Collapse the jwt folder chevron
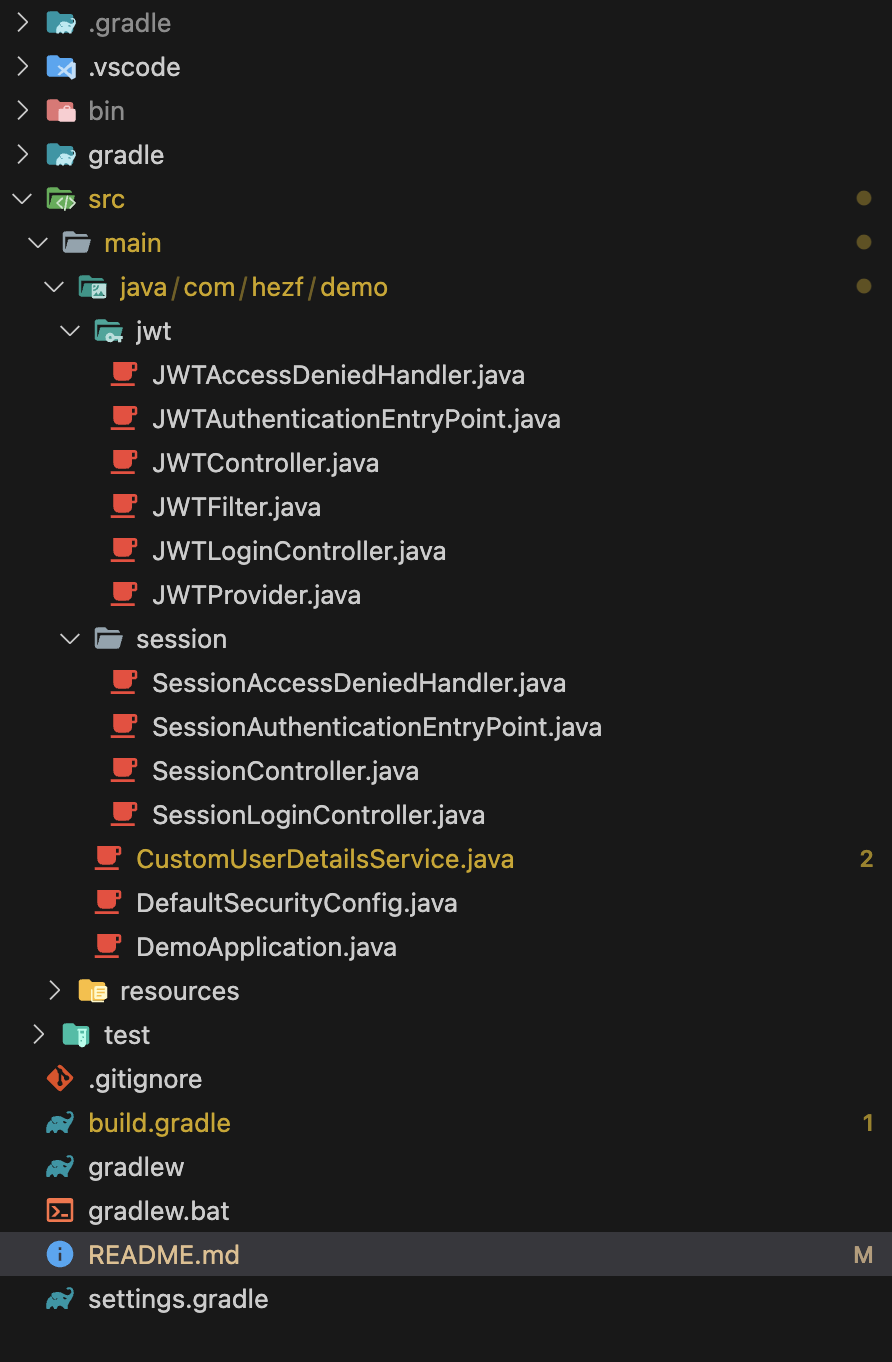Image resolution: width=892 pixels, height=1362 pixels. (70, 331)
